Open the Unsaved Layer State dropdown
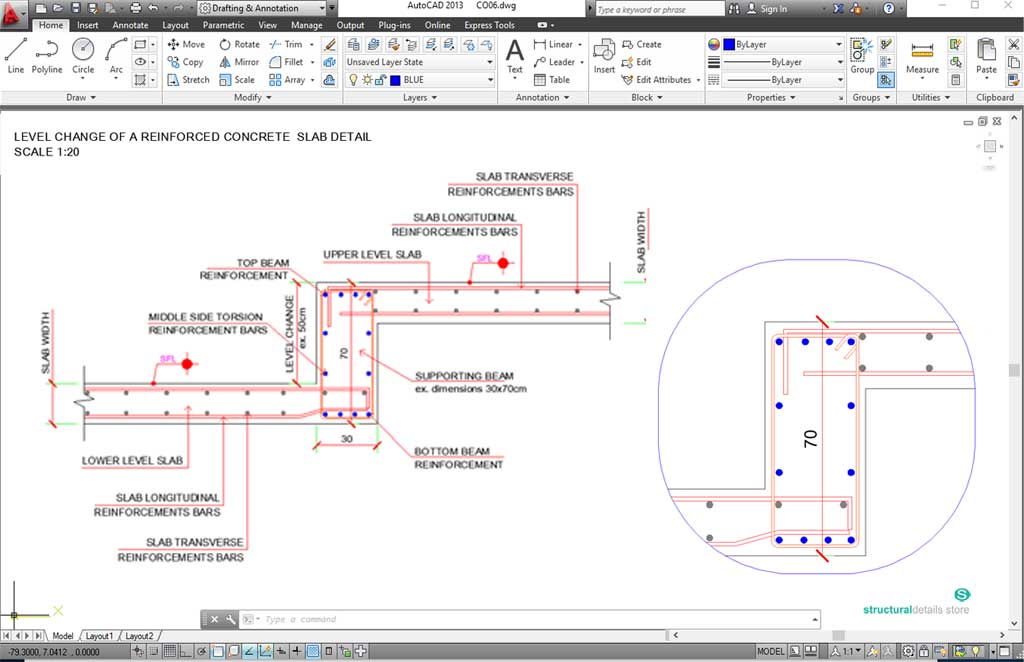Image resolution: width=1024 pixels, height=662 pixels. point(420,62)
